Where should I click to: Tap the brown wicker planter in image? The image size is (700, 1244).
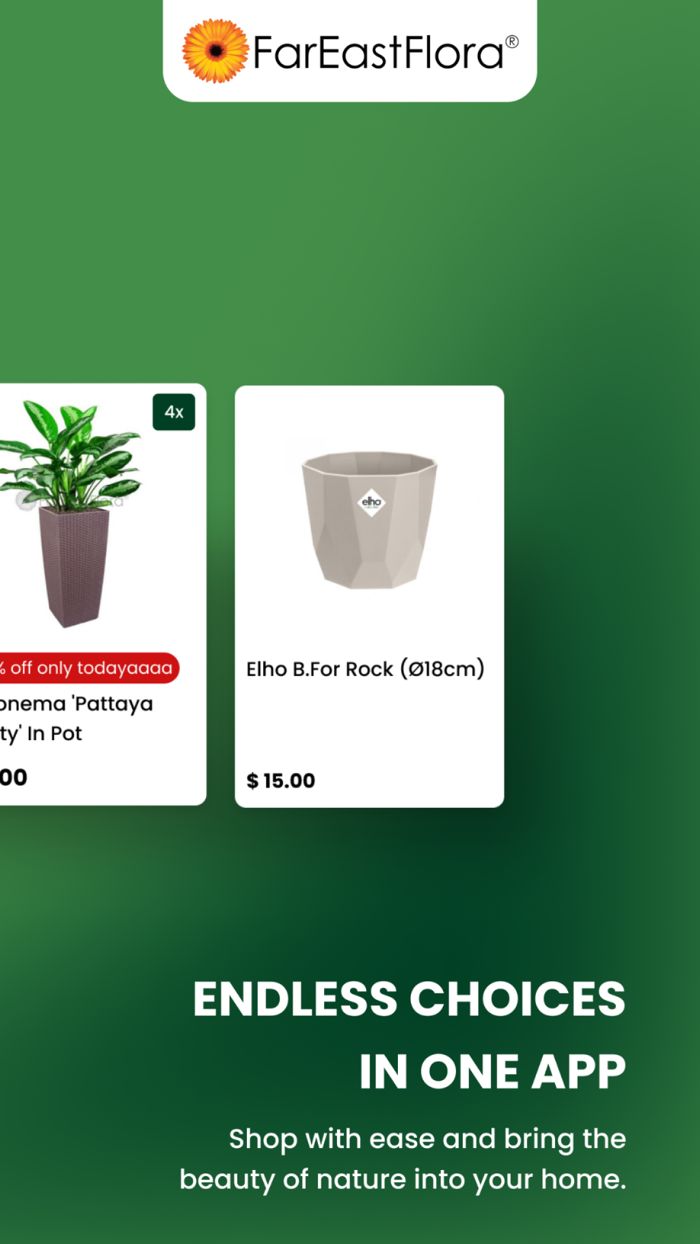(74, 565)
